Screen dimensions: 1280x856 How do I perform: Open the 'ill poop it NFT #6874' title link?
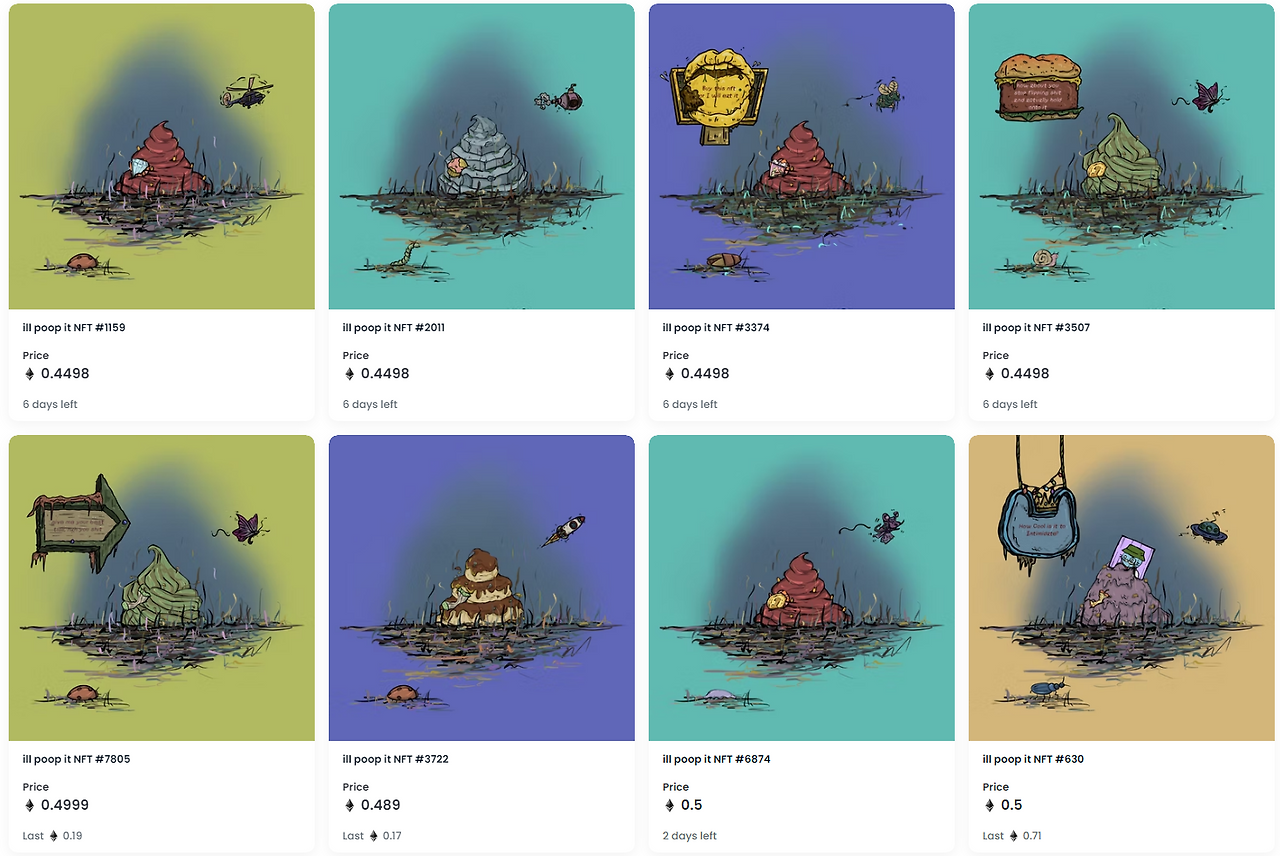[x=716, y=759]
